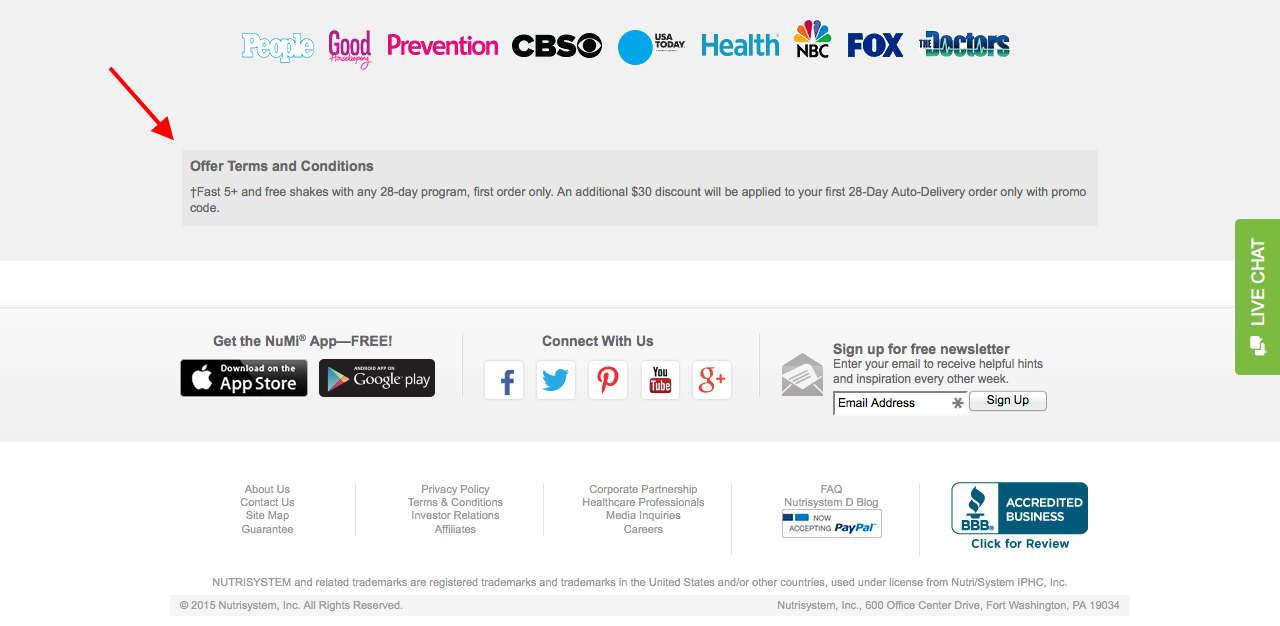The width and height of the screenshot is (1280, 626).
Task: Open the About Us footer link
Action: click(x=267, y=489)
